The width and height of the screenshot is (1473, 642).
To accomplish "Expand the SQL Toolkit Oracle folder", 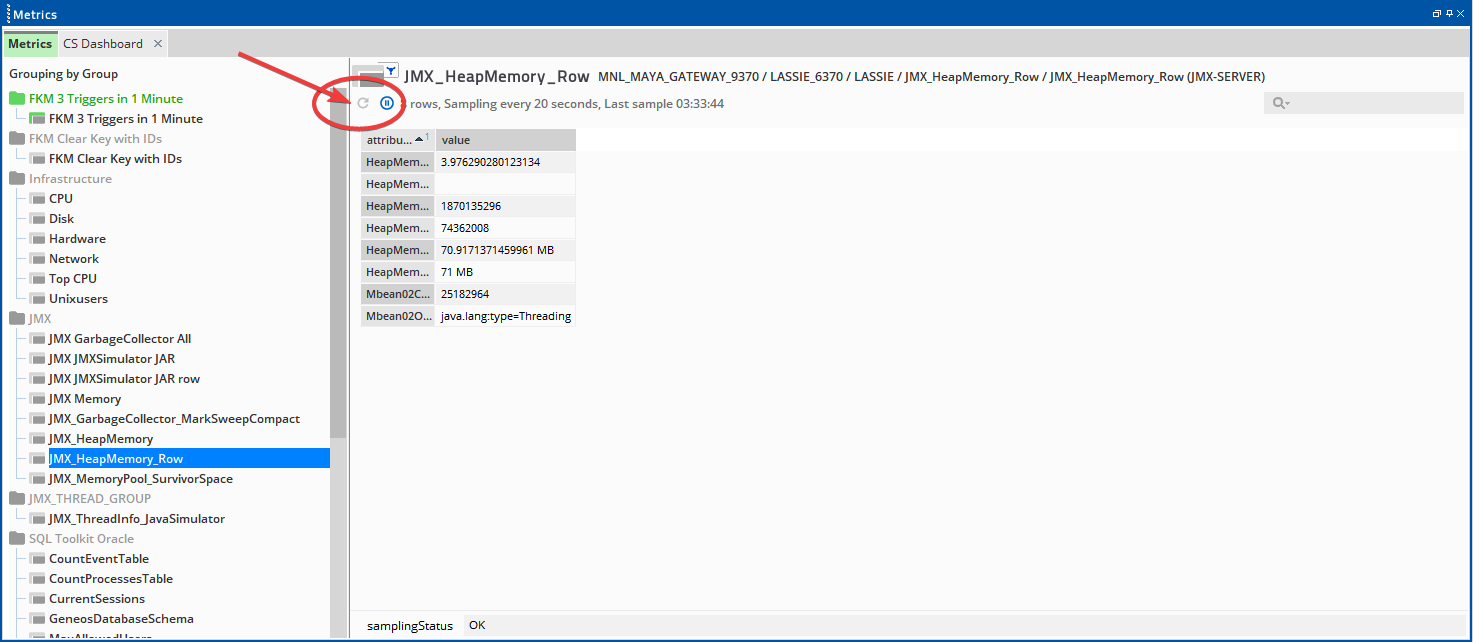I will click(x=17, y=539).
